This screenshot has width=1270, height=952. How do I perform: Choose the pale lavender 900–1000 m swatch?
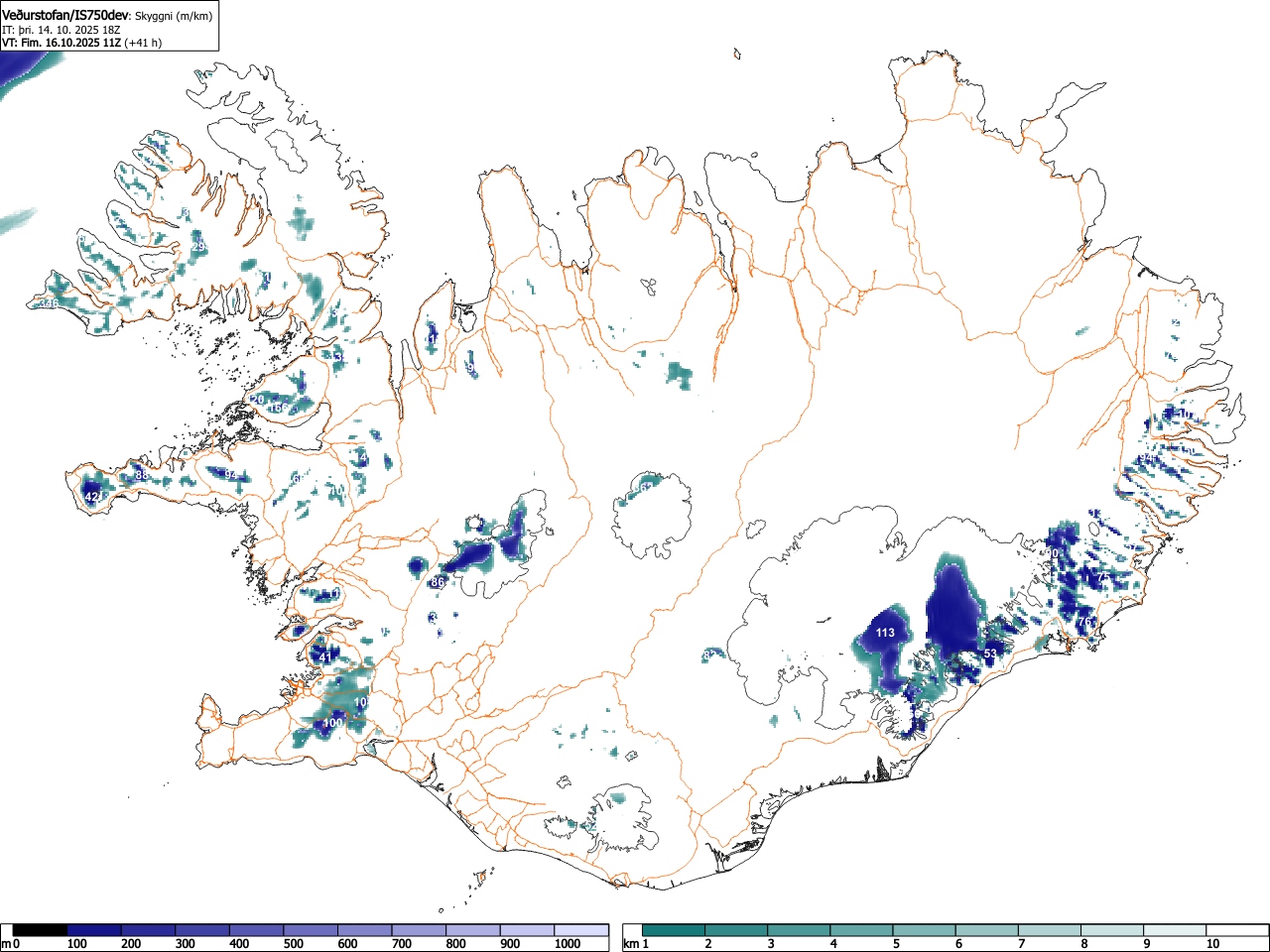[x=527, y=930]
